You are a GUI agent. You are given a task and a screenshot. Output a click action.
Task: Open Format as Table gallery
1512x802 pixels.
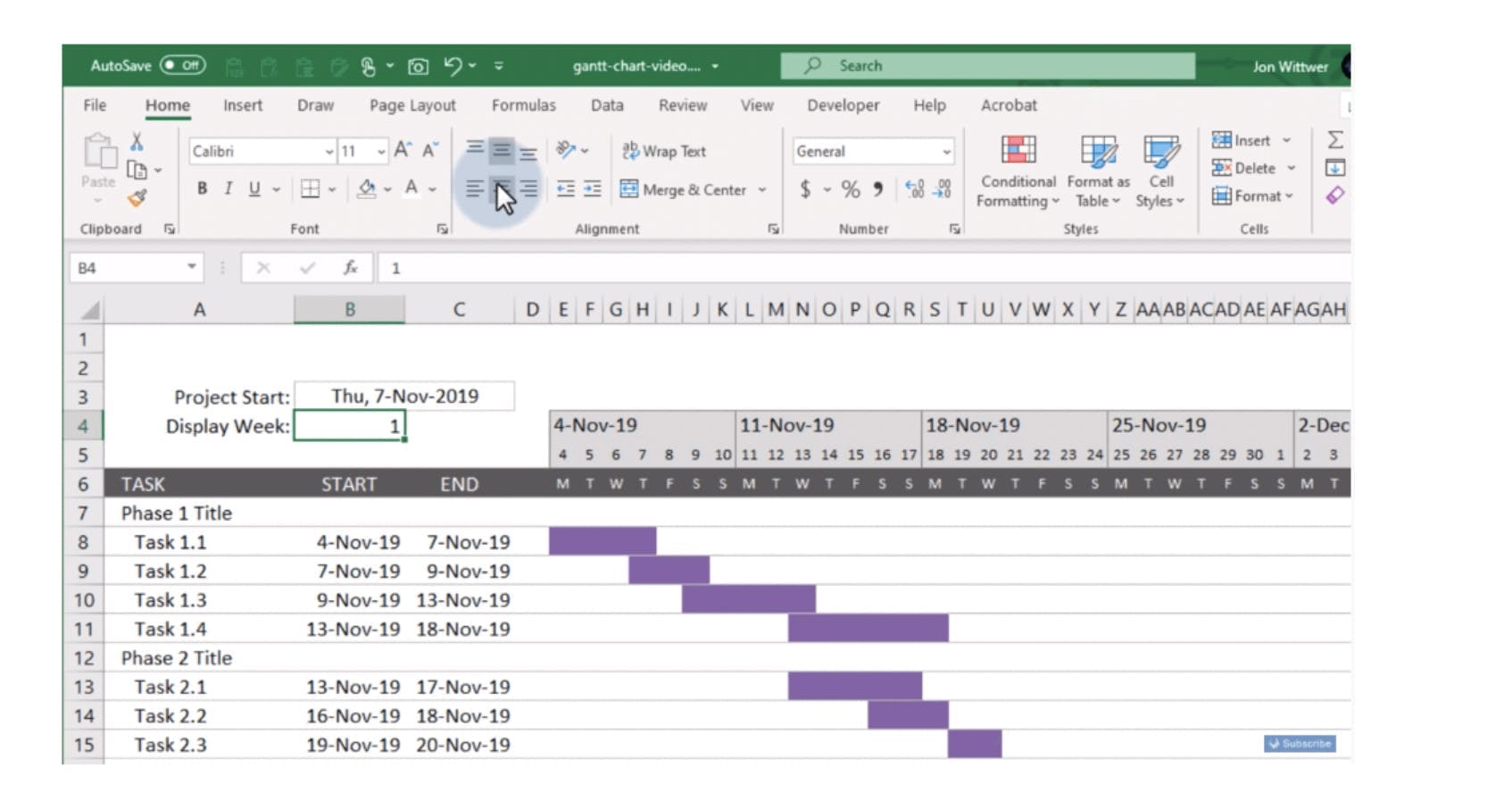[1098, 171]
